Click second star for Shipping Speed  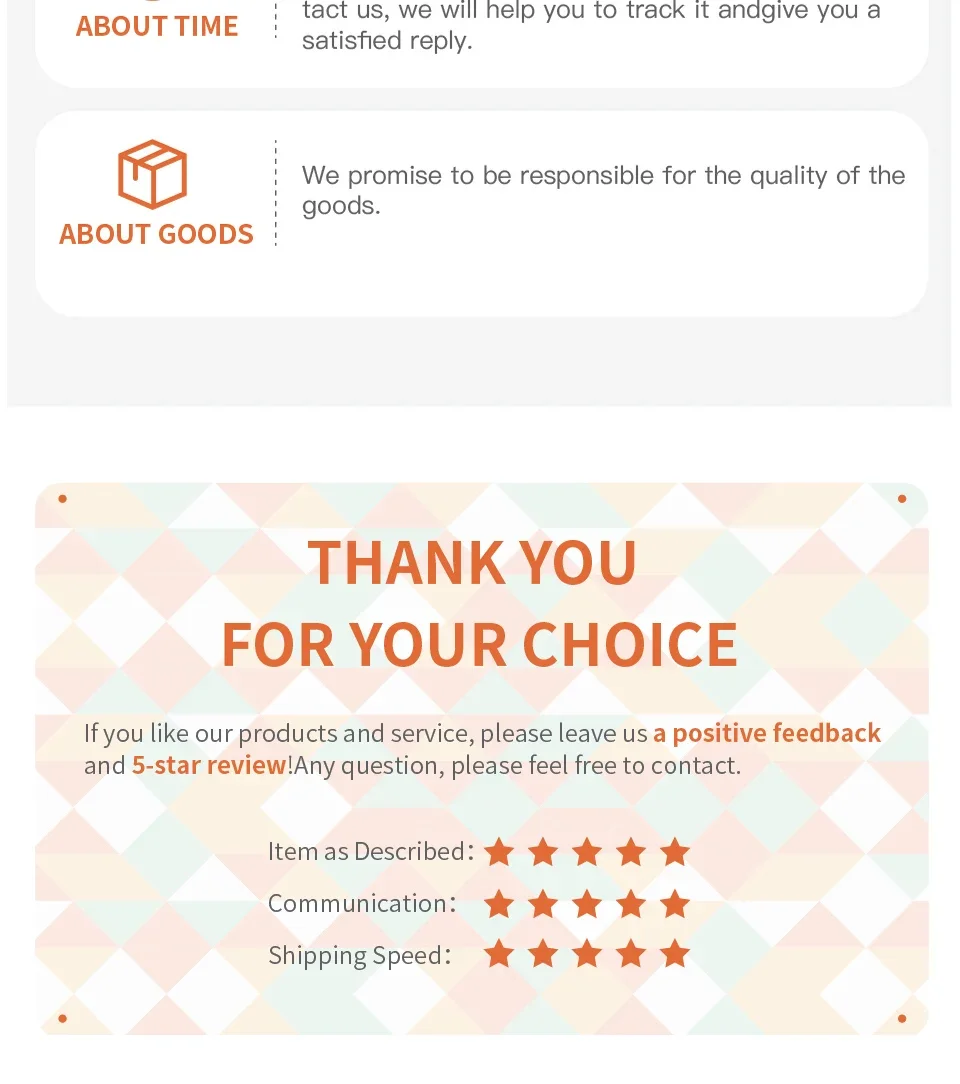[x=543, y=954]
